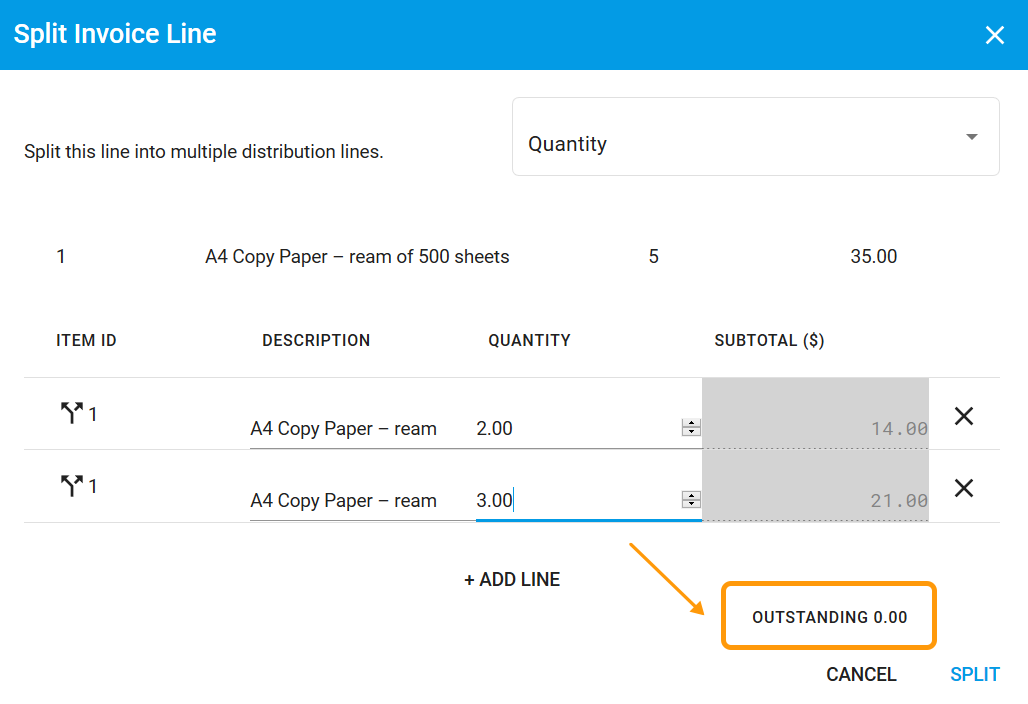
Task: Click the Split Invoice Line title bar
Action: tap(114, 33)
